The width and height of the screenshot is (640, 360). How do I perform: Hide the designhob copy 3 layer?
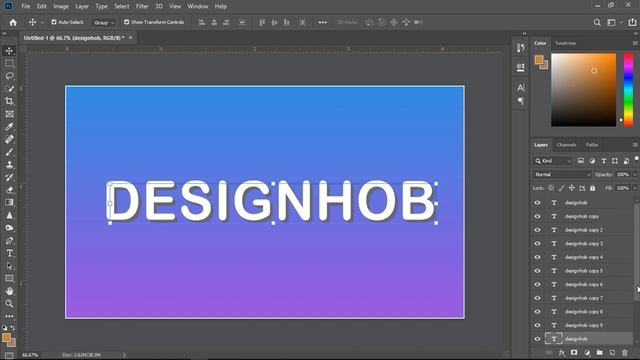pos(538,244)
